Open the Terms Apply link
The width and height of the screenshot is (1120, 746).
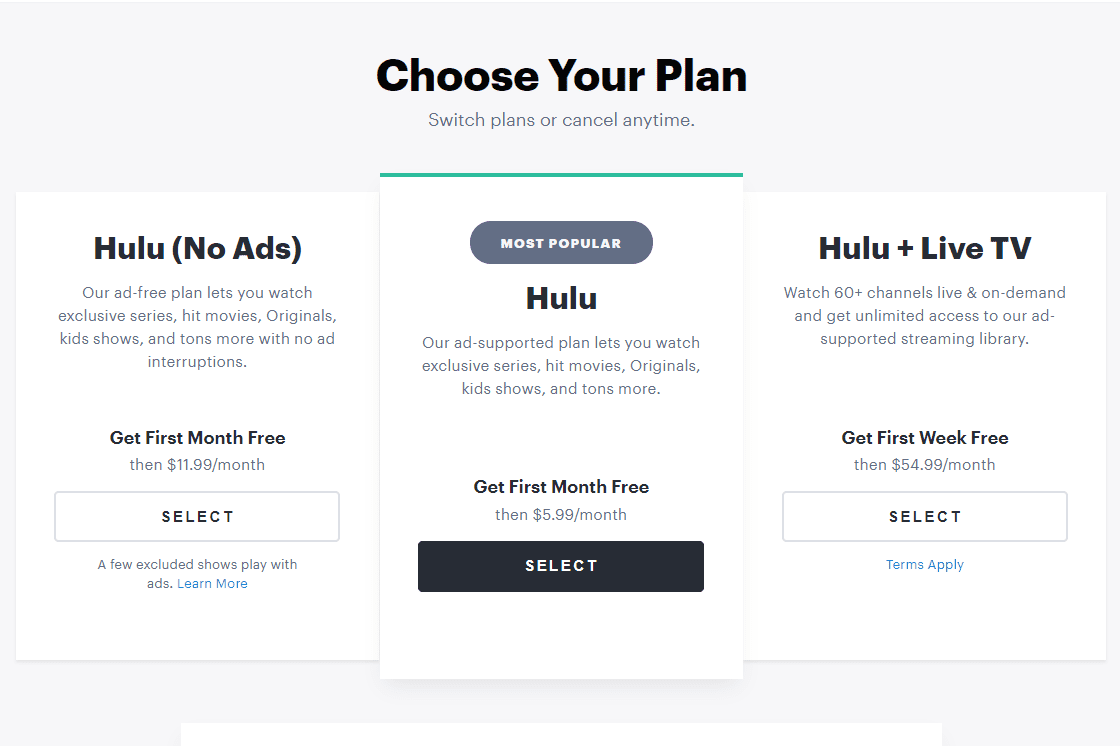(925, 564)
